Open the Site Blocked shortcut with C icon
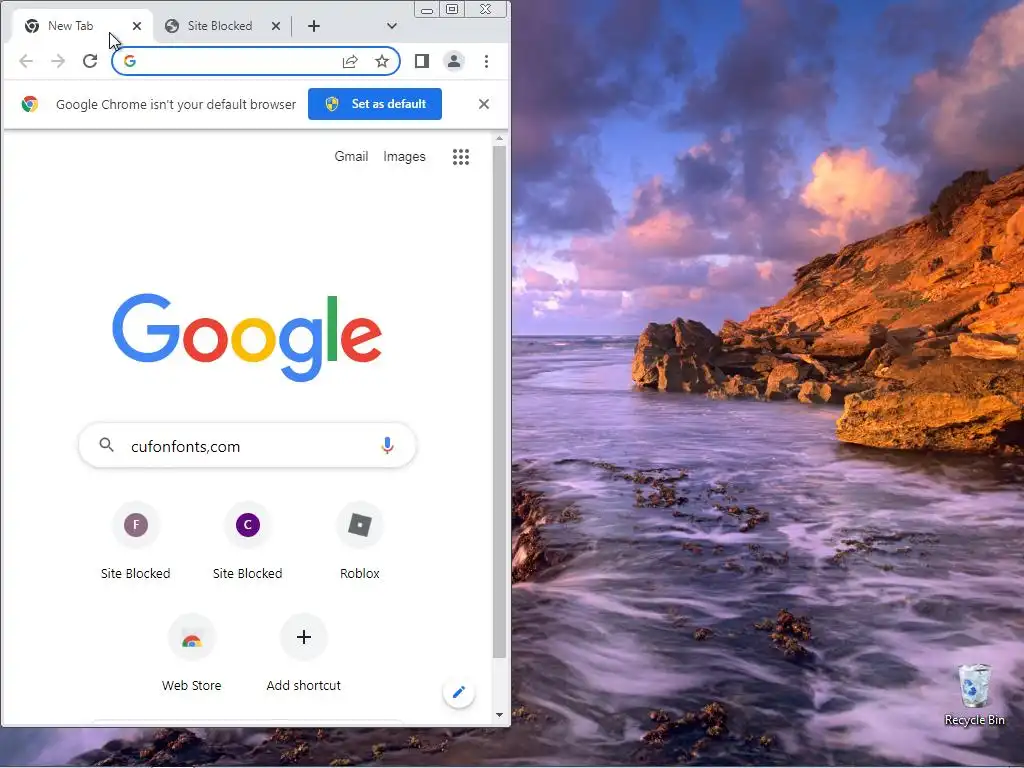This screenshot has width=1024, height=768. click(x=248, y=525)
